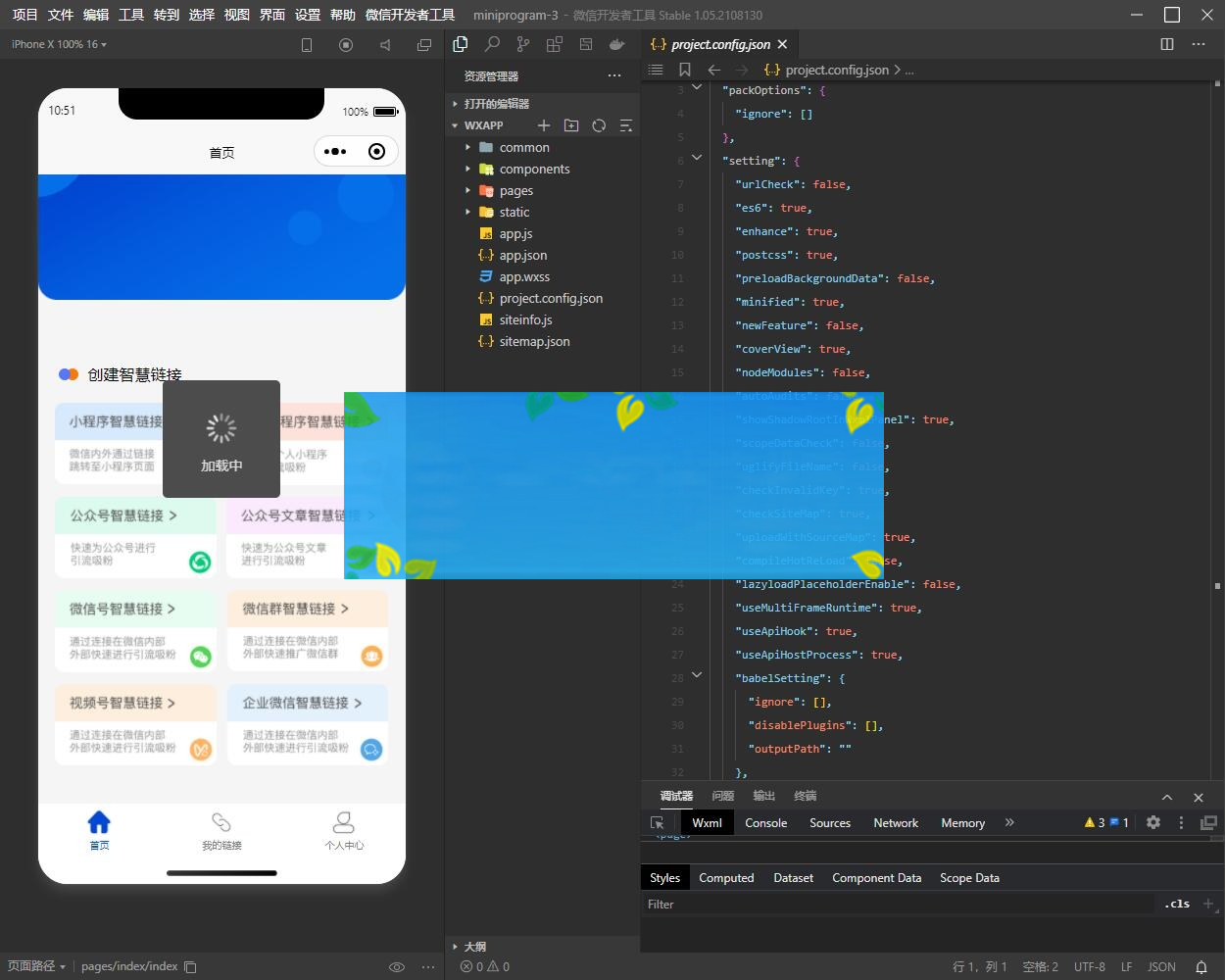Click the element inspector icon in debugger
This screenshot has width=1225, height=980.
tap(658, 822)
